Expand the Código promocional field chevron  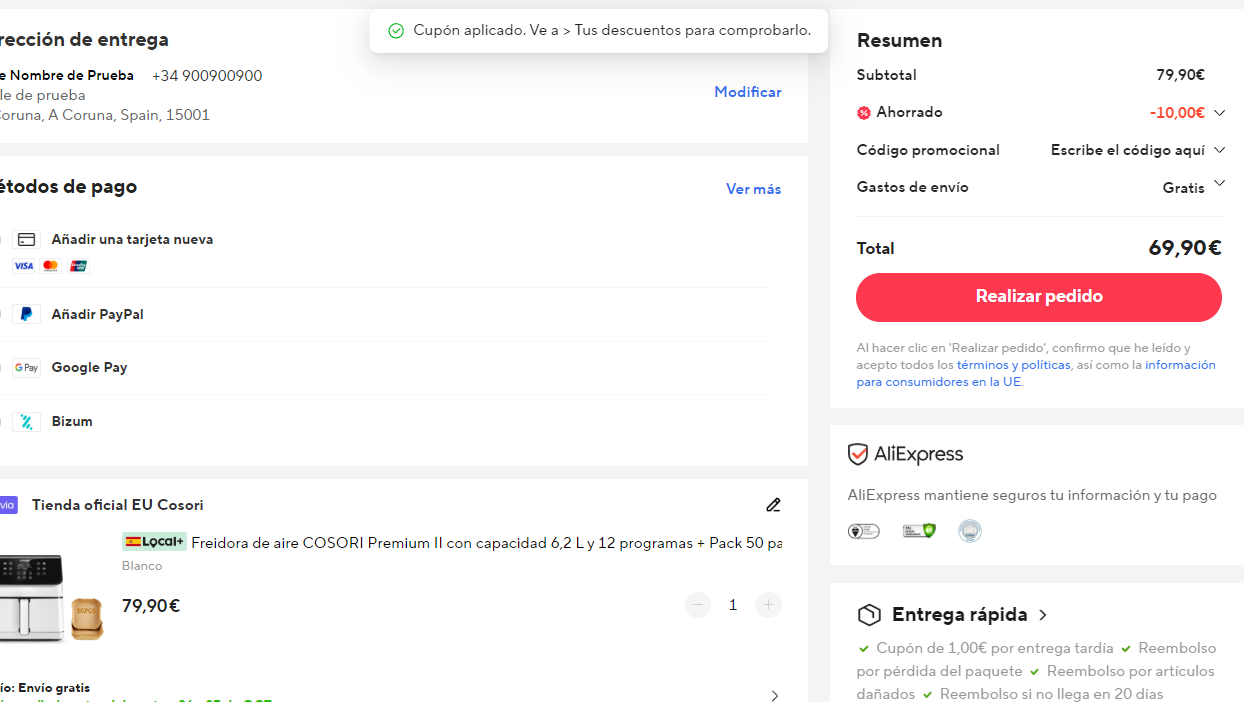coord(1219,150)
